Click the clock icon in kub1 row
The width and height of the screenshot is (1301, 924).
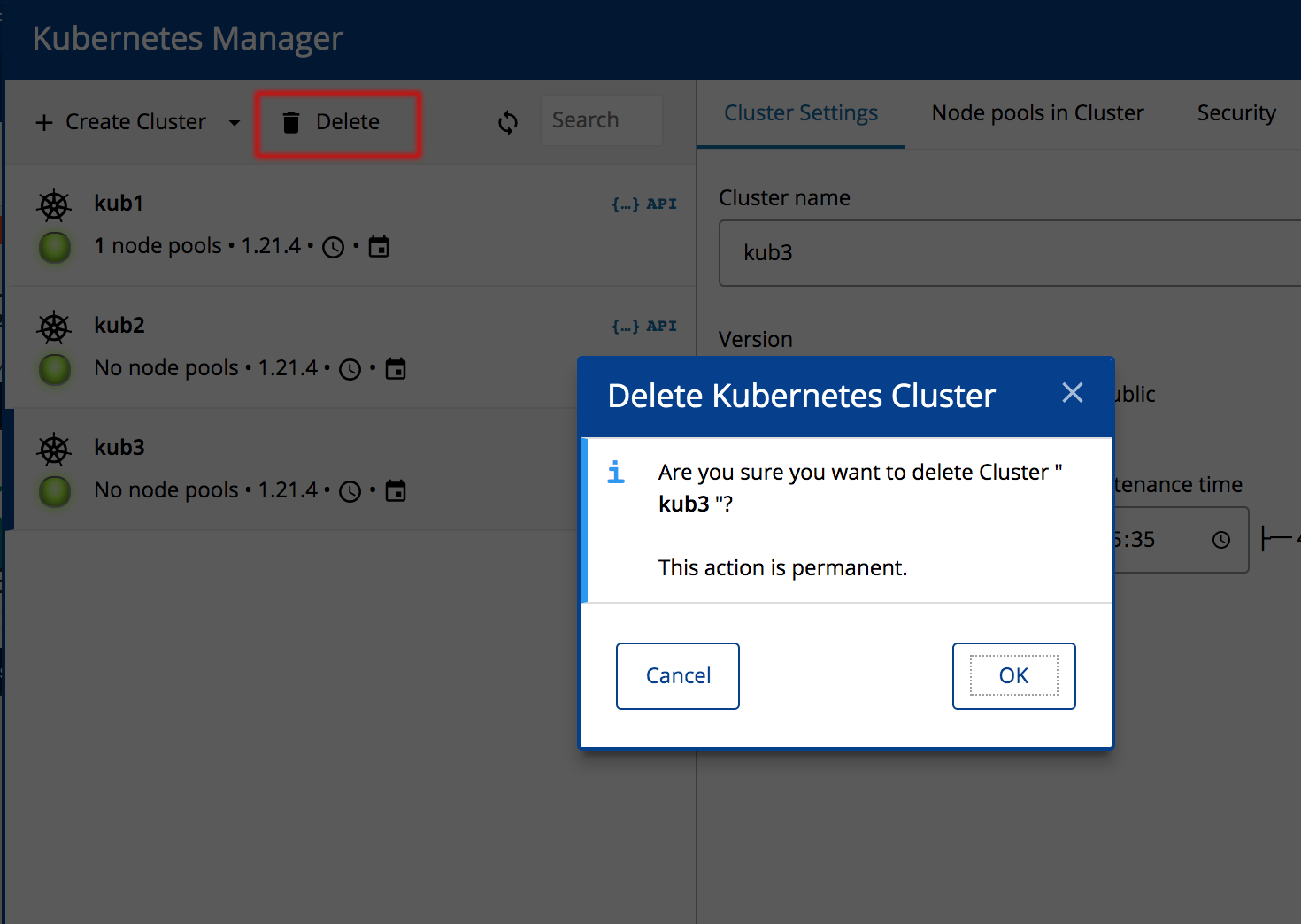pyautogui.click(x=333, y=247)
